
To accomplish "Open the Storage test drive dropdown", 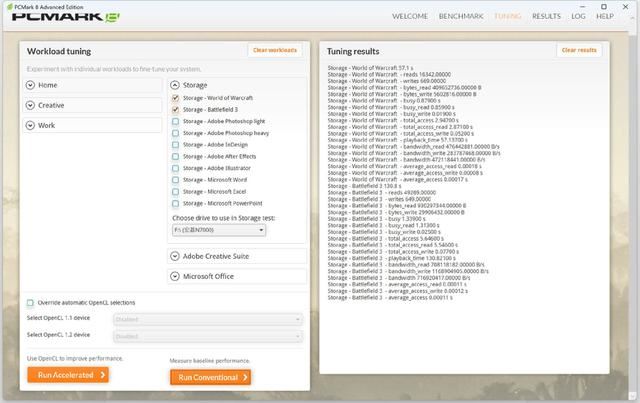I will click(218, 230).
